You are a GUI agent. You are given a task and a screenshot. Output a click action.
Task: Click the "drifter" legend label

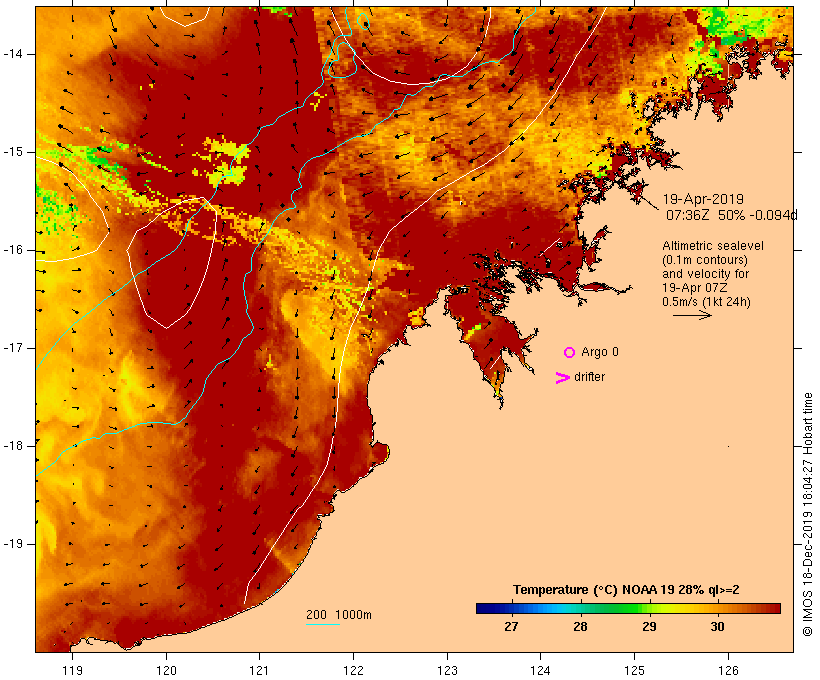tap(589, 377)
